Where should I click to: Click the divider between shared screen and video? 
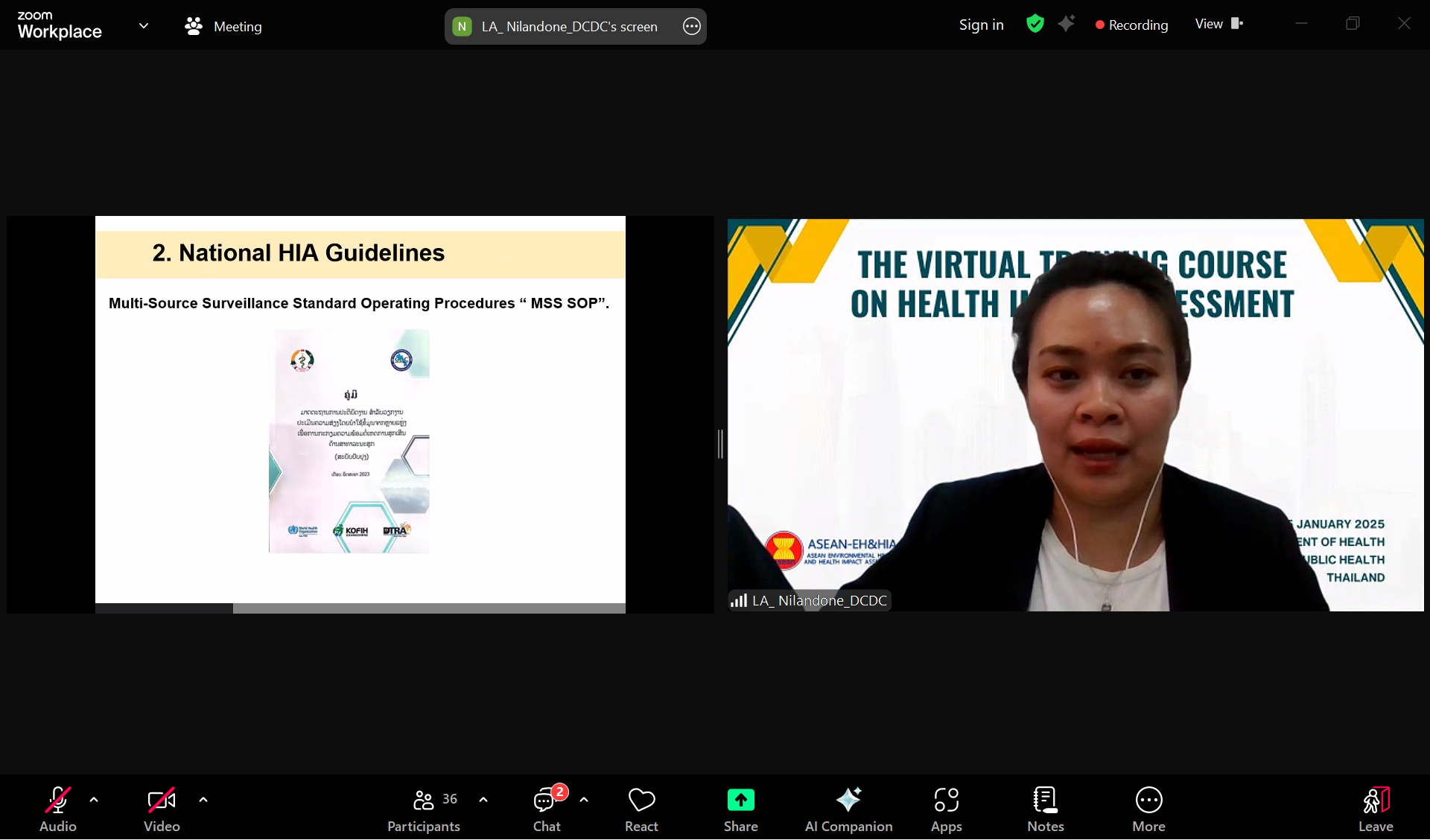720,444
